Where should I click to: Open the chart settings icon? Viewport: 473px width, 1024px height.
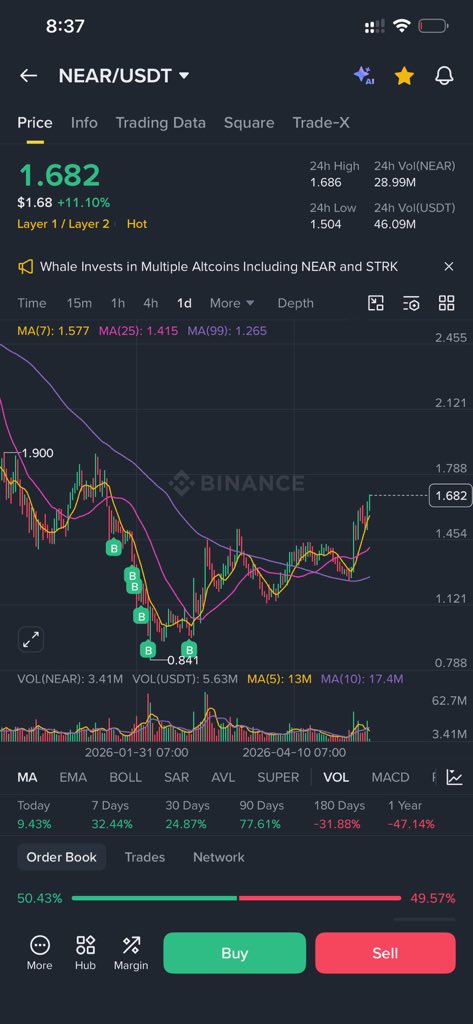(x=411, y=303)
